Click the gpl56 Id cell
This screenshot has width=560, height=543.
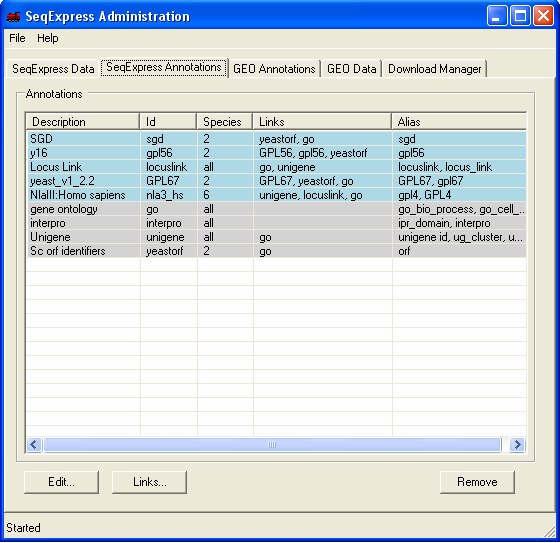[169, 153]
